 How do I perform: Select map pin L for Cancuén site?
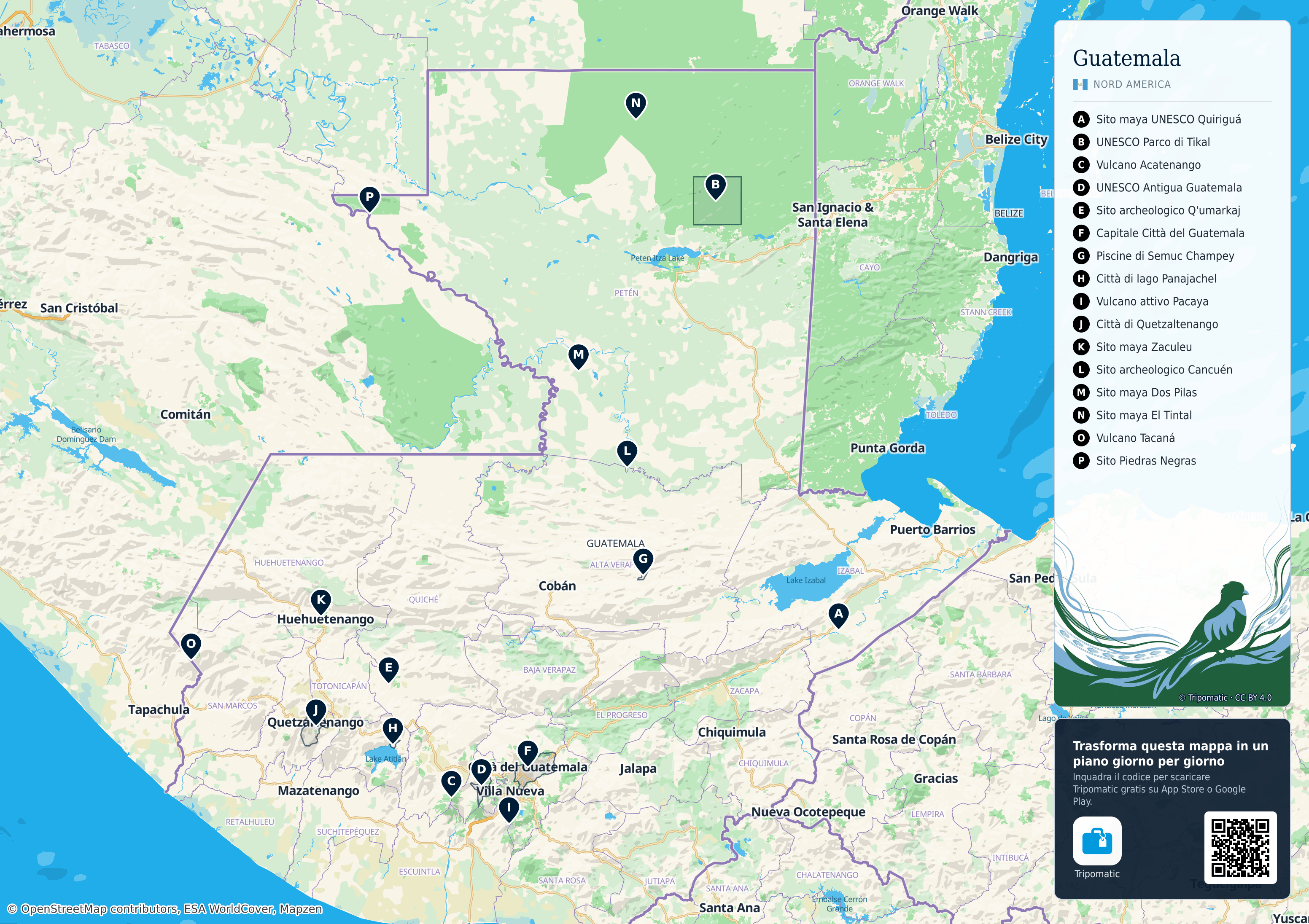tap(627, 453)
